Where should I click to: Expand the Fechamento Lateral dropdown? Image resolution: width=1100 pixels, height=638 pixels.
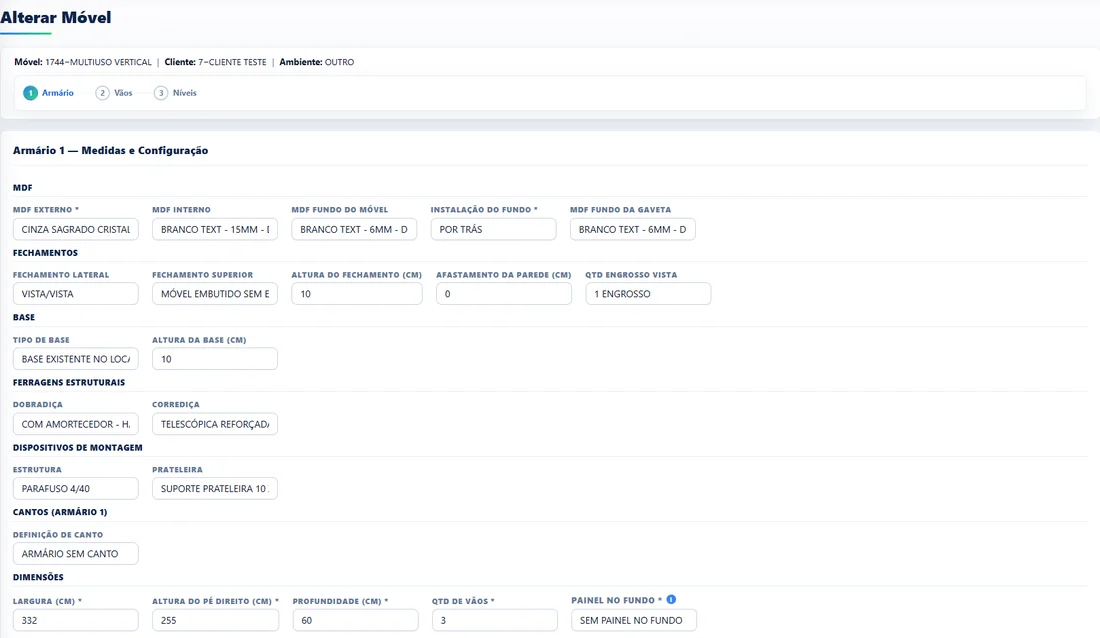click(76, 294)
